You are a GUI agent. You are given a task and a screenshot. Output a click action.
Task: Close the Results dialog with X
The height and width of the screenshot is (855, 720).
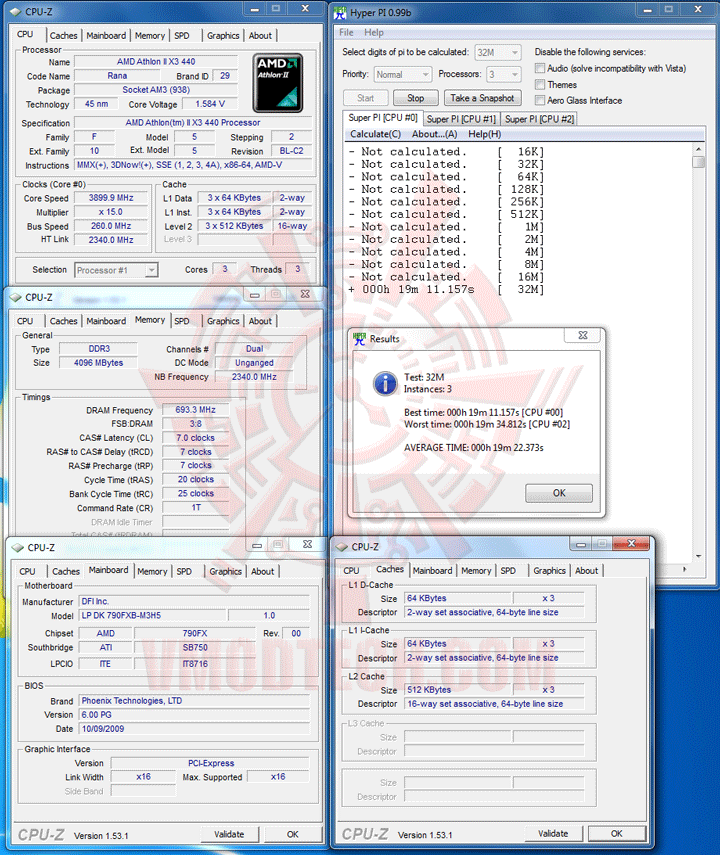click(x=583, y=335)
